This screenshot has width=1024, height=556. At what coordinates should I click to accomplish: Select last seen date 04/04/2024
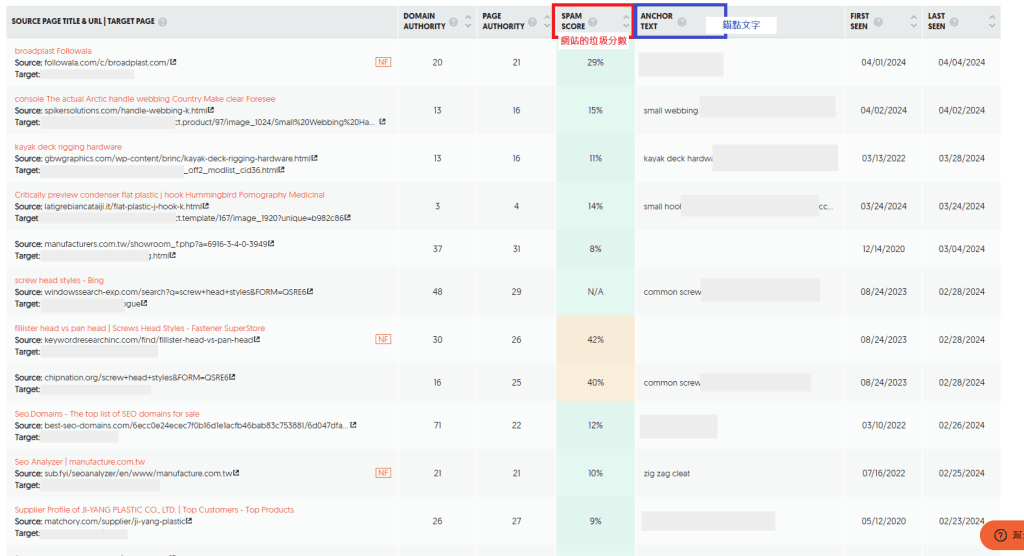[961, 63]
